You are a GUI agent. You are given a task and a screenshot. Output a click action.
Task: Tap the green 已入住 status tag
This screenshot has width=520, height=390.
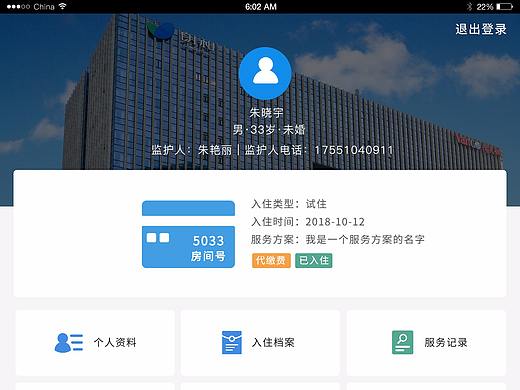point(314,260)
